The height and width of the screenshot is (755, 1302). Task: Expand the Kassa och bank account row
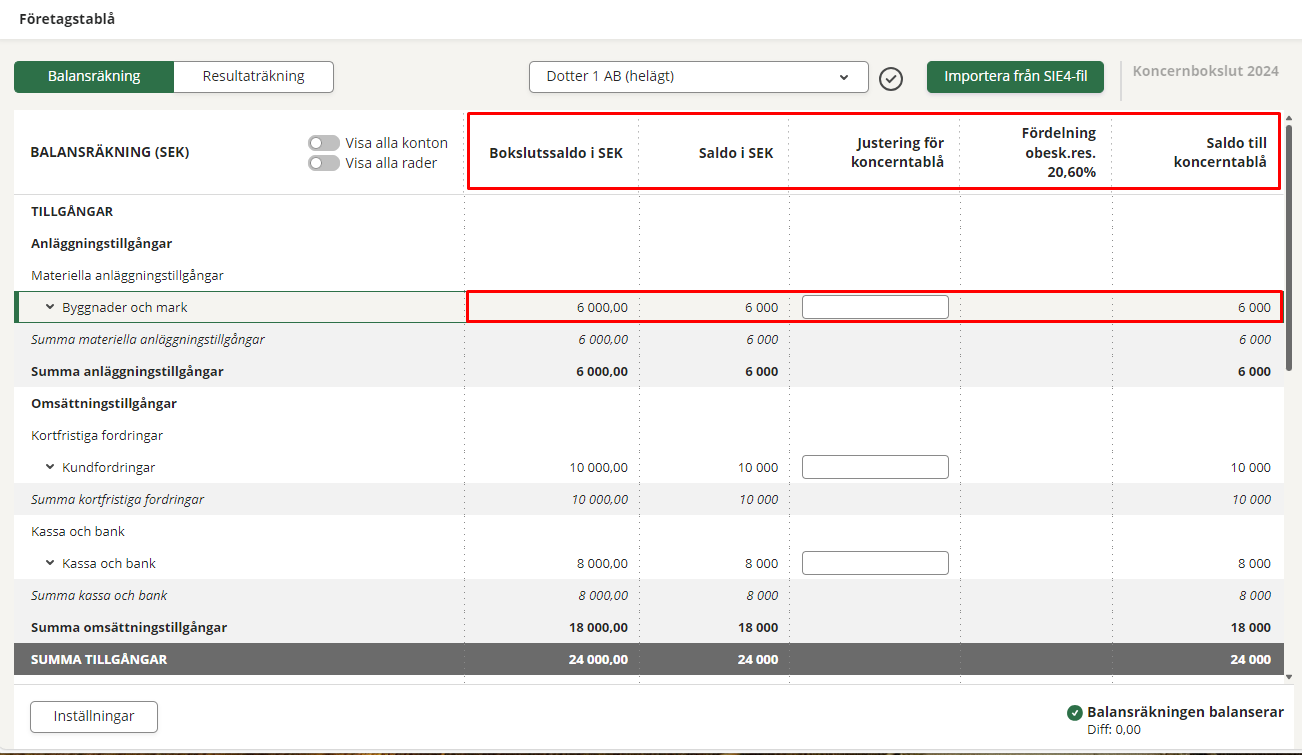coord(50,563)
